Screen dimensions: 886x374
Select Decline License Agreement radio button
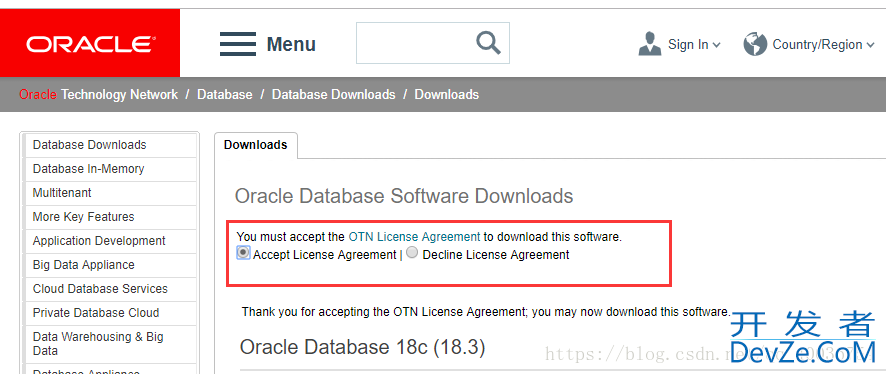412,253
